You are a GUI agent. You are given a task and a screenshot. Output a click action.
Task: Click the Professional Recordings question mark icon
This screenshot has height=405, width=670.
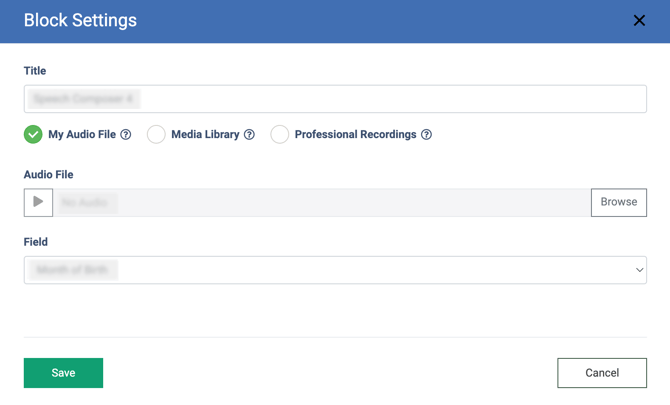pos(426,135)
